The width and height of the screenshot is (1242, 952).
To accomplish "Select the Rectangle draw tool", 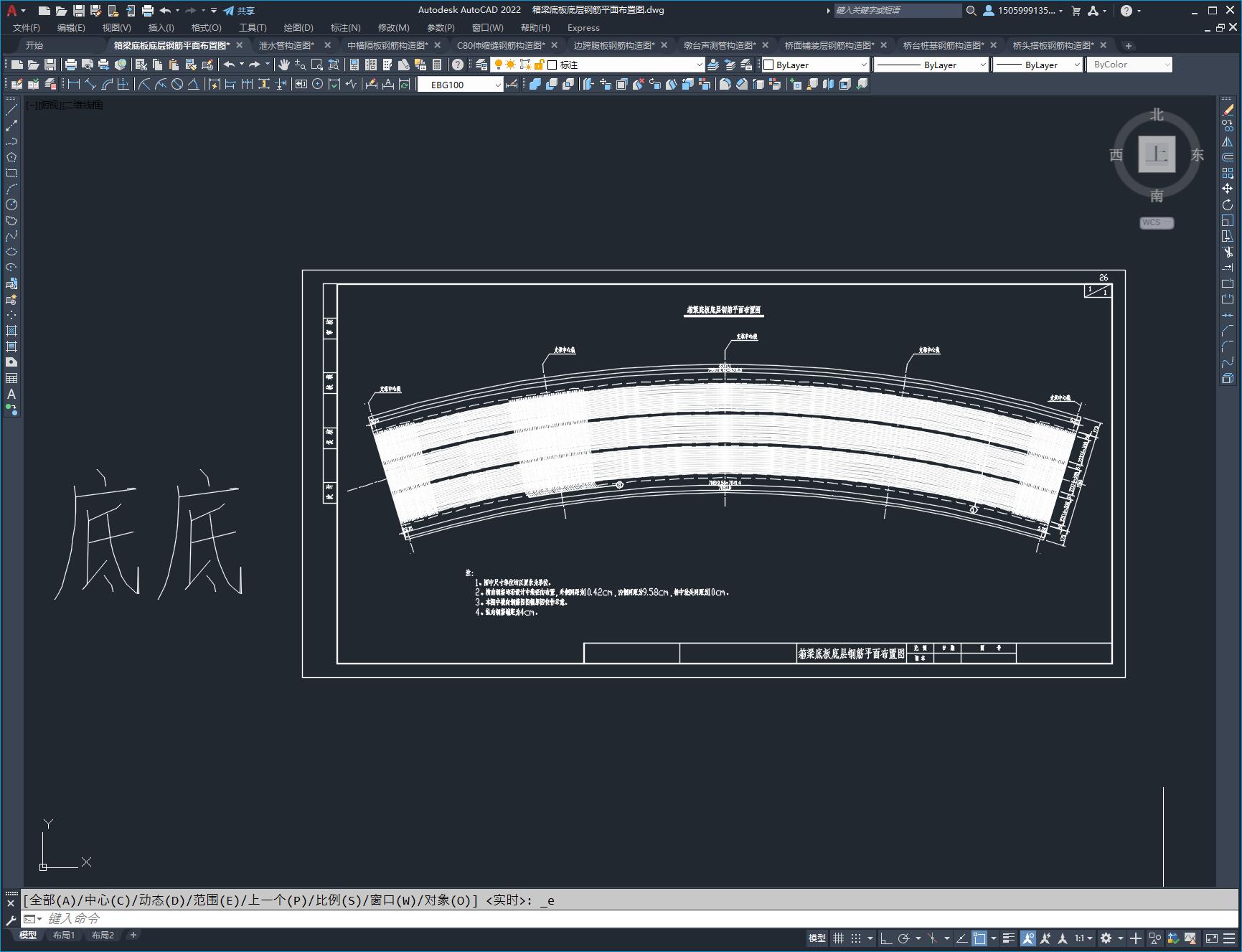I will [x=11, y=173].
